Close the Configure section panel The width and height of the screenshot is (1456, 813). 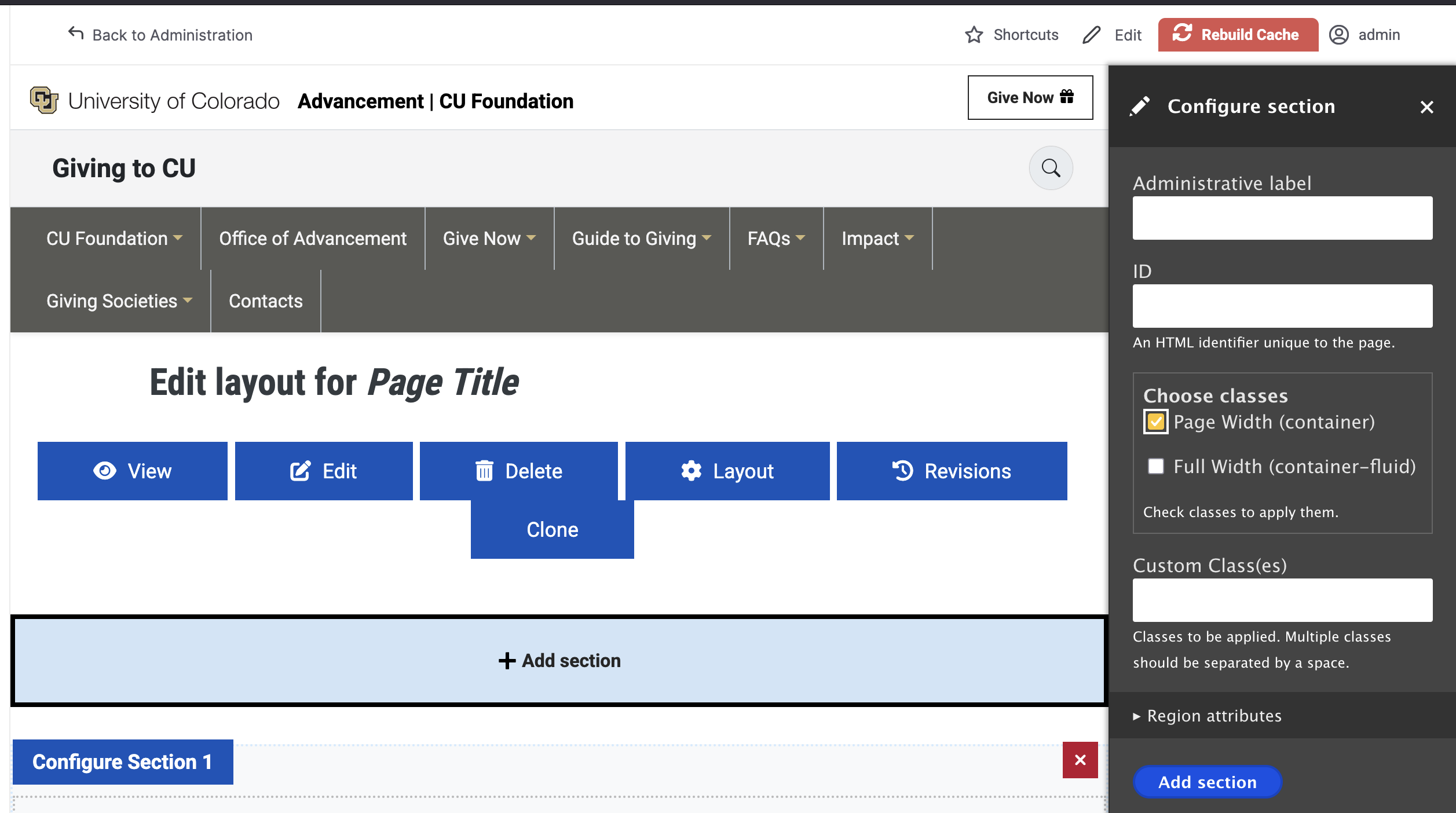1426,107
